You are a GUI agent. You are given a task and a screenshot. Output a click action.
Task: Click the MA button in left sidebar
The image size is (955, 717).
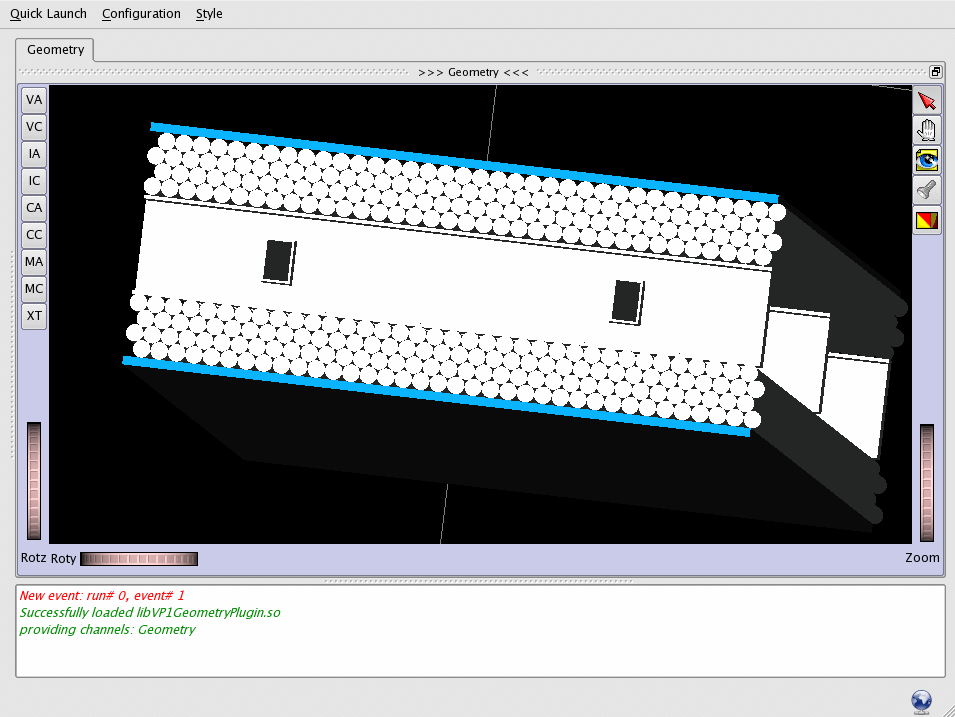(35, 262)
